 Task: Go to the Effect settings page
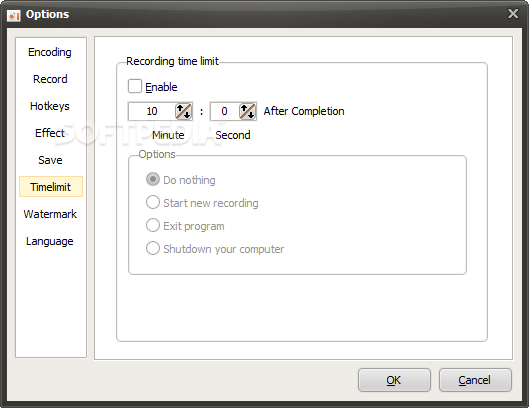coord(50,133)
